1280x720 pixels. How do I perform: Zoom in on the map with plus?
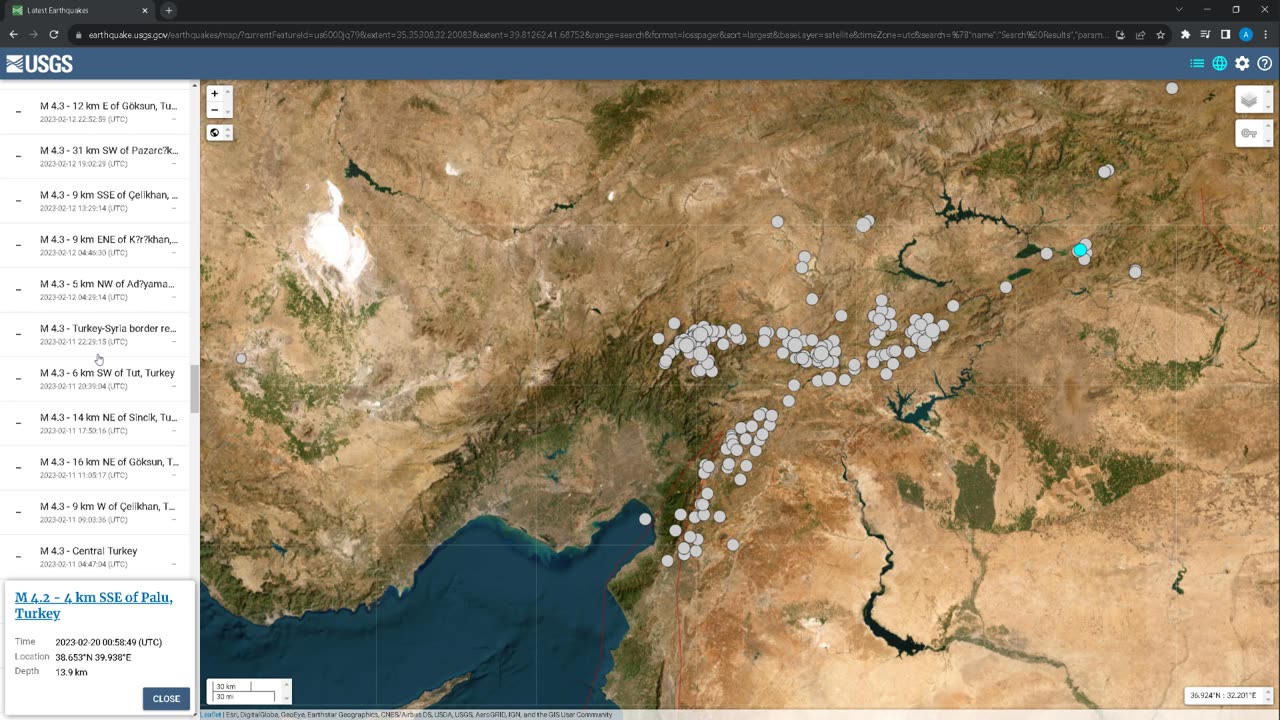[214, 94]
